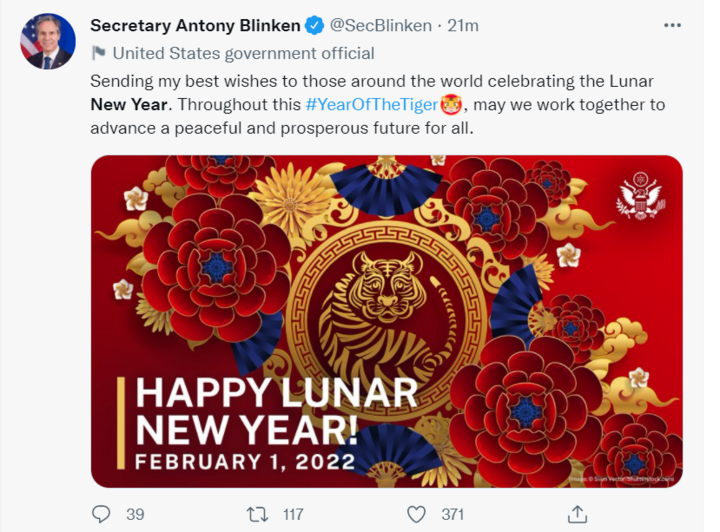This screenshot has width=720, height=532.
Task: Click the blue verified checkmark badge
Action: click(x=315, y=25)
